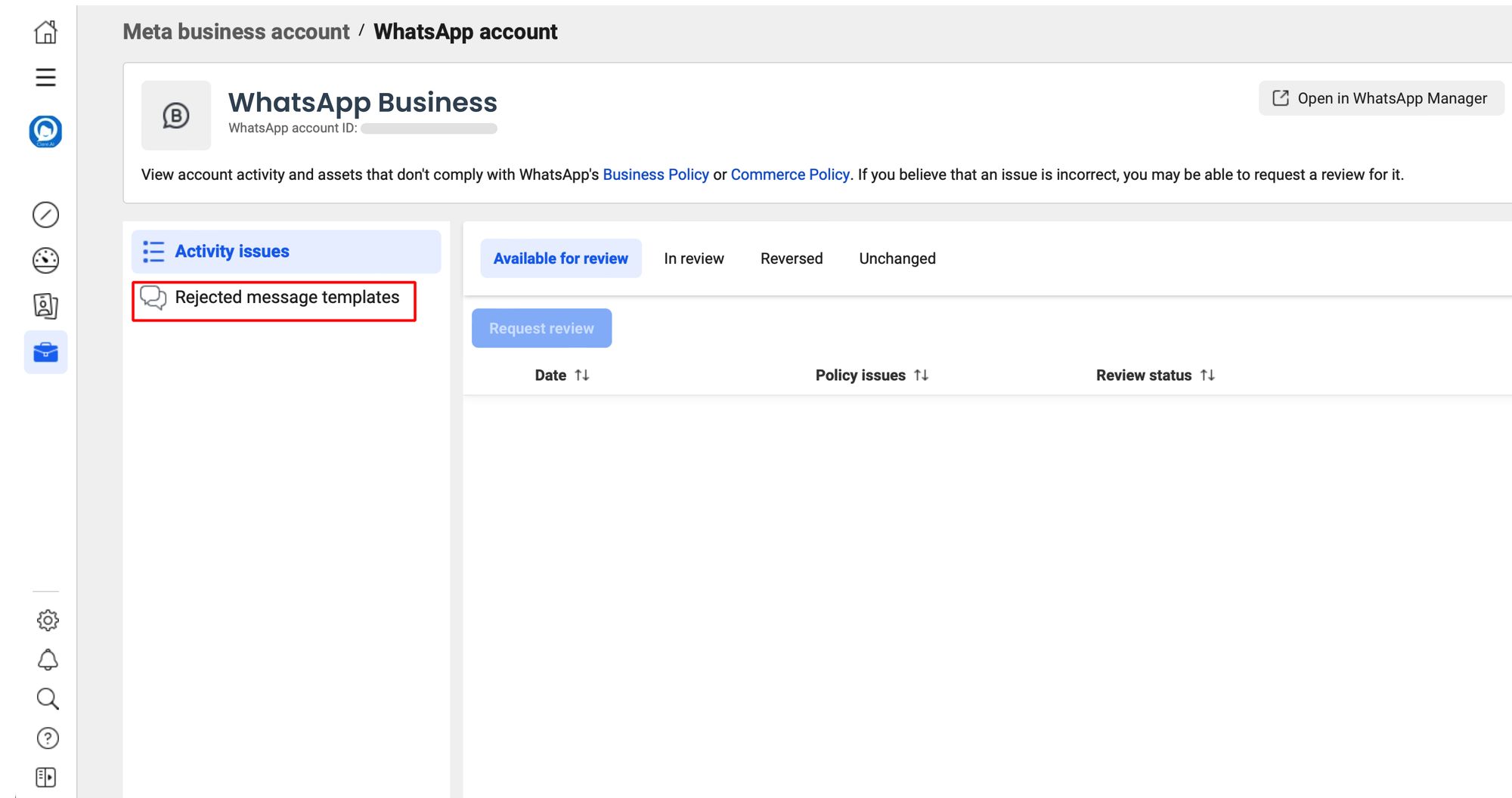The width and height of the screenshot is (1512, 798).
Task: Click the Request review button
Action: 541,328
